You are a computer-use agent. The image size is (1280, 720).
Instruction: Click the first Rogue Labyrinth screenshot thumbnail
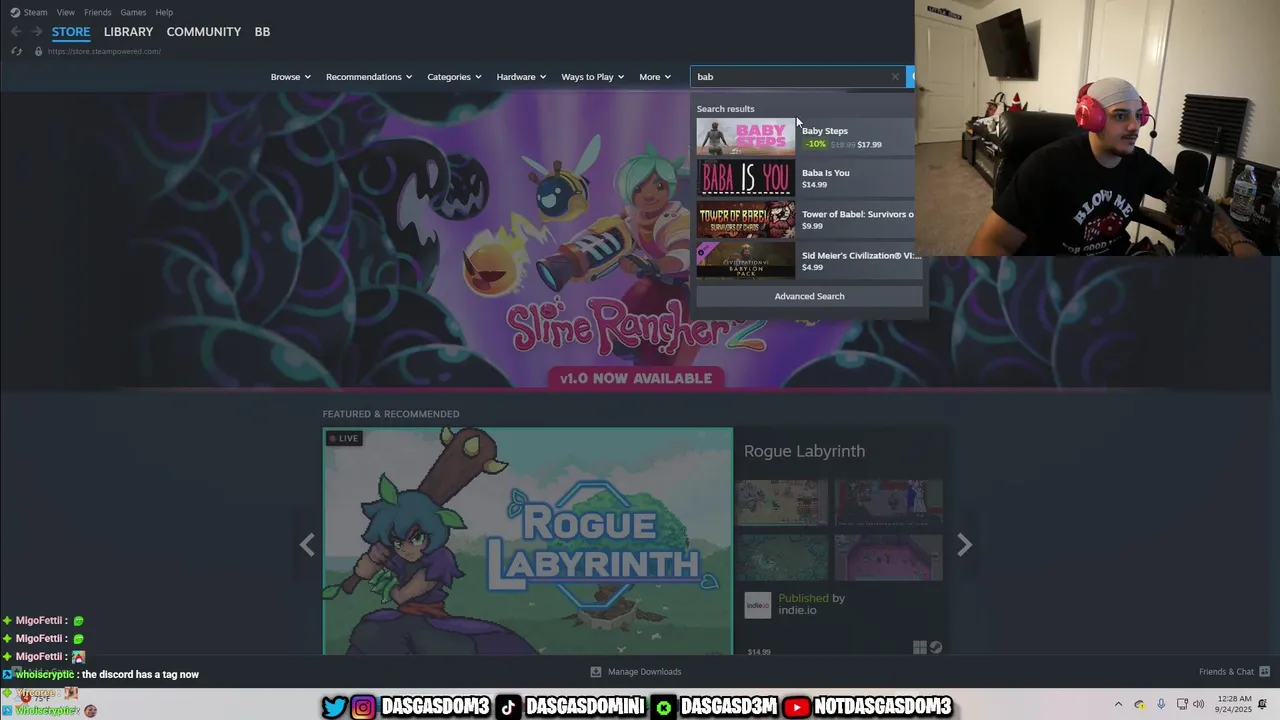click(x=782, y=502)
